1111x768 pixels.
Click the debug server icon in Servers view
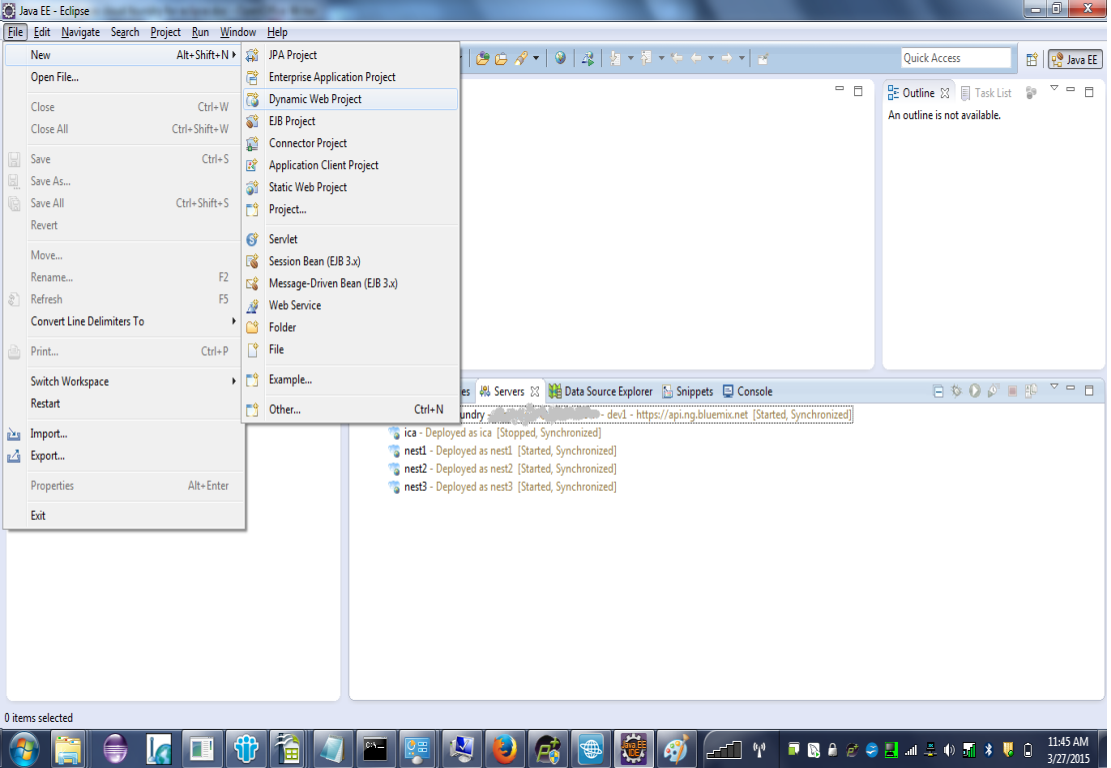pos(956,391)
